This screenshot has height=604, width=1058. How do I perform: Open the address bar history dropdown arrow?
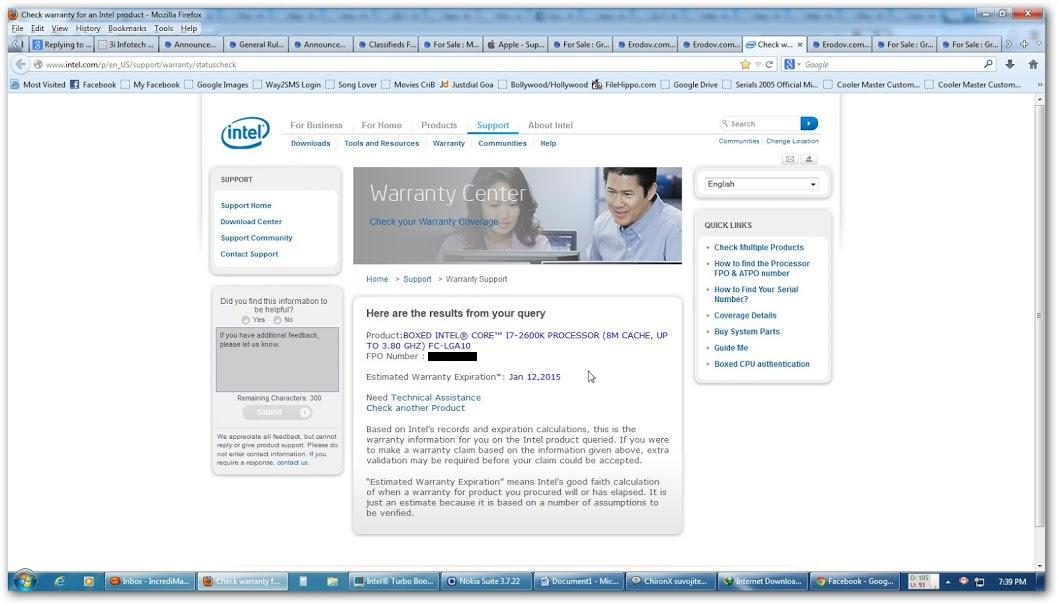click(758, 65)
